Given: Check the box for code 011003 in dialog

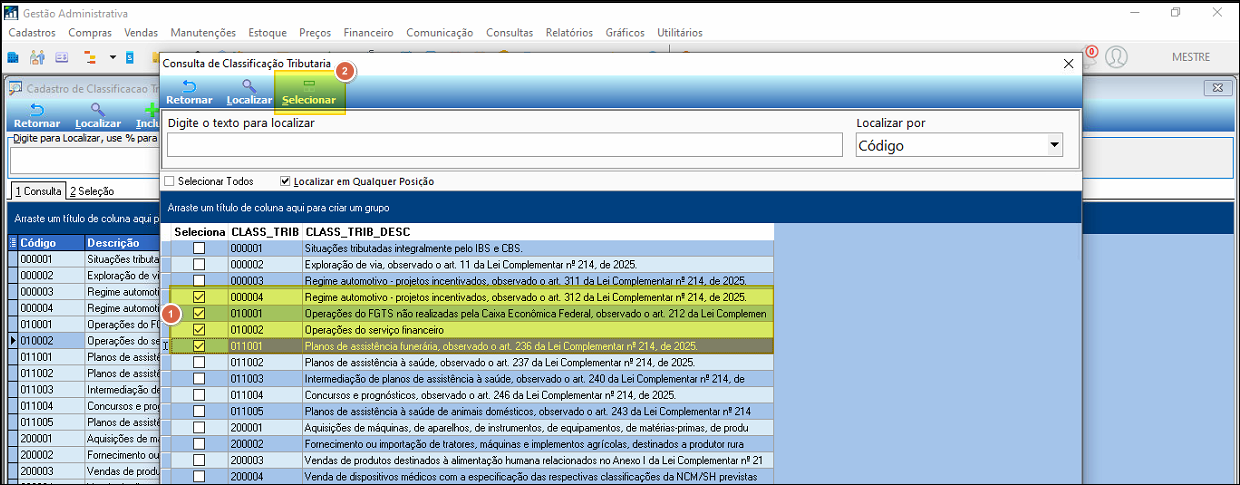Looking at the screenshot, I should click(x=200, y=379).
